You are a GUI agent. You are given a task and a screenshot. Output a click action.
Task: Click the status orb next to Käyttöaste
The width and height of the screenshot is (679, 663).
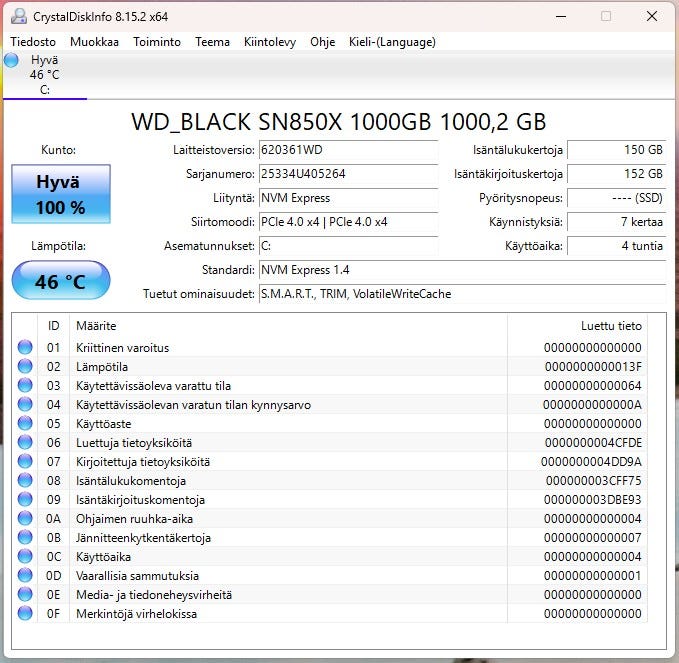(25, 424)
